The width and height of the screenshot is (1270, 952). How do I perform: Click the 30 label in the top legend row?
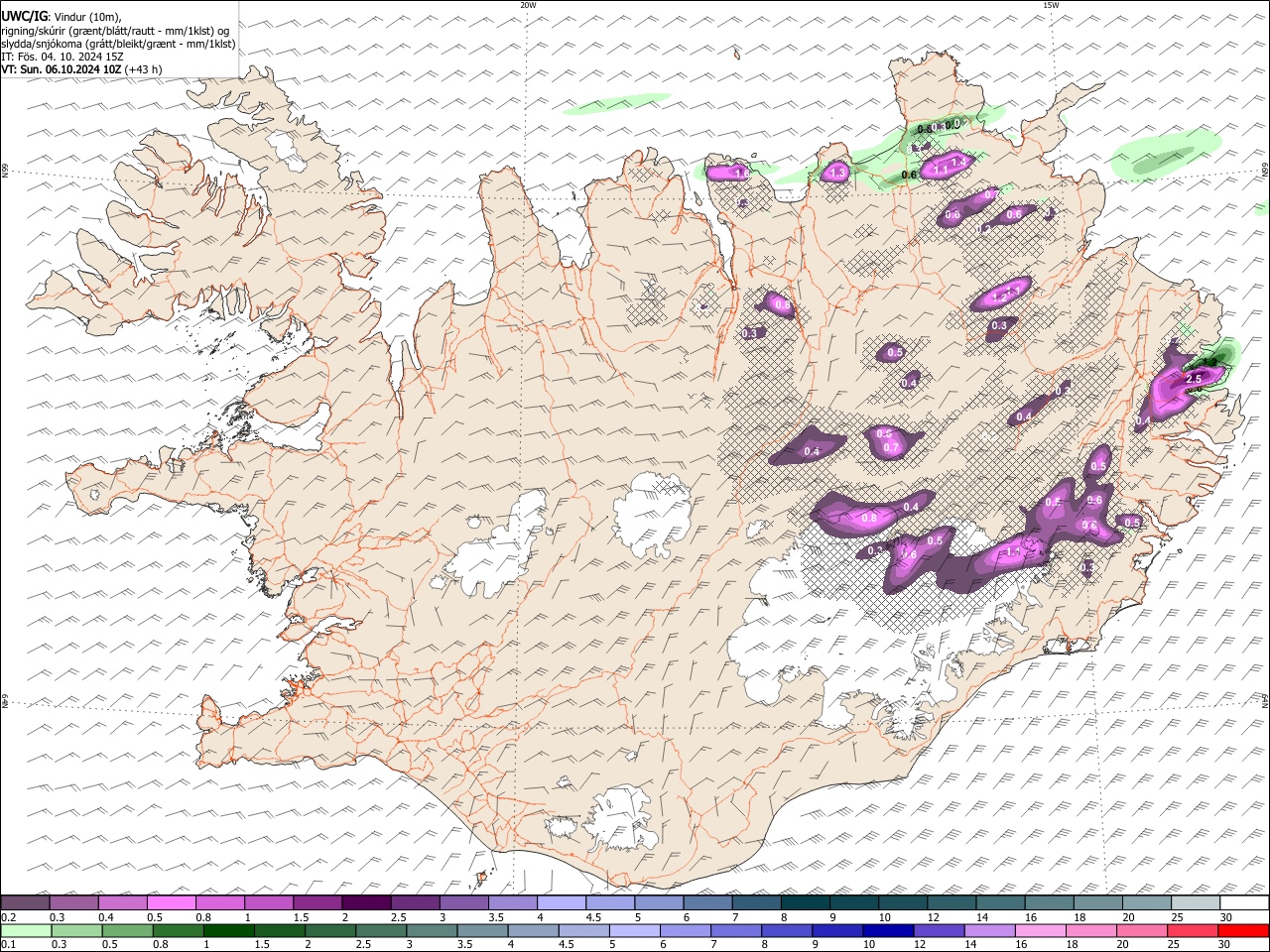[x=1226, y=917]
